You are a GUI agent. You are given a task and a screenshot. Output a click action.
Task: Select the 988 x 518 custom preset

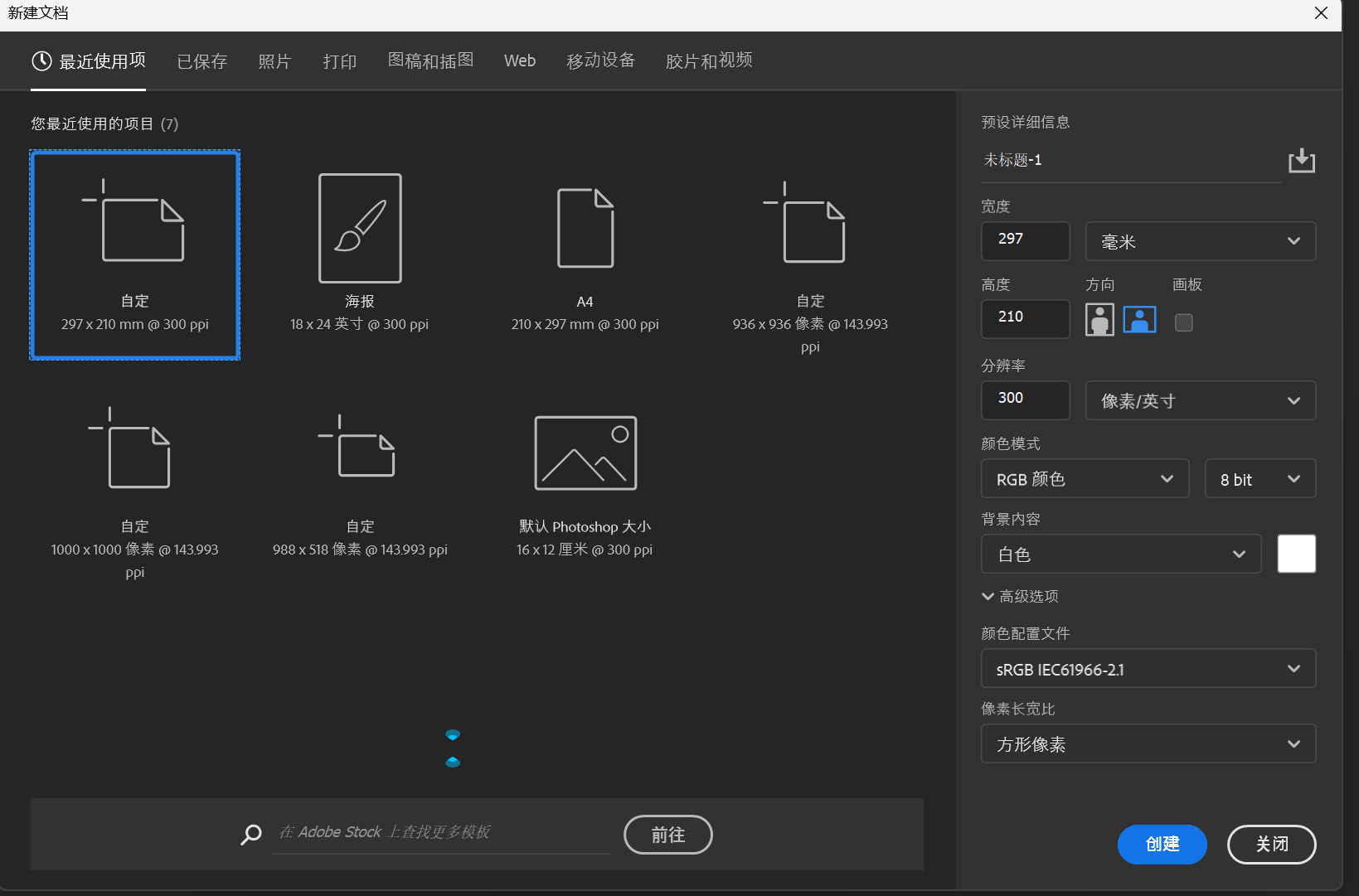pyautogui.click(x=360, y=452)
